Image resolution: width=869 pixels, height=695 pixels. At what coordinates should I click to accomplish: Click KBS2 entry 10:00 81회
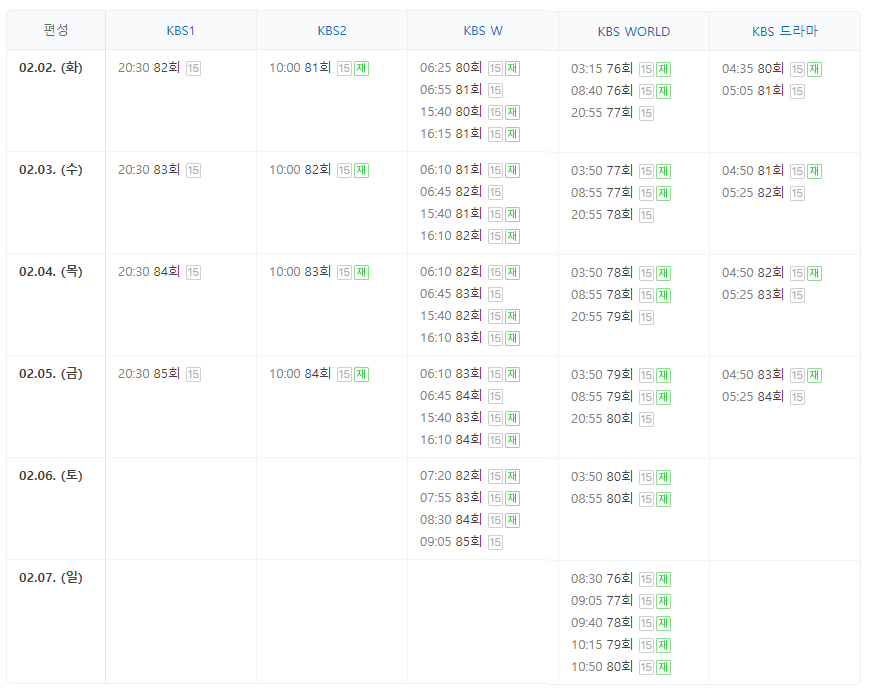(x=300, y=68)
